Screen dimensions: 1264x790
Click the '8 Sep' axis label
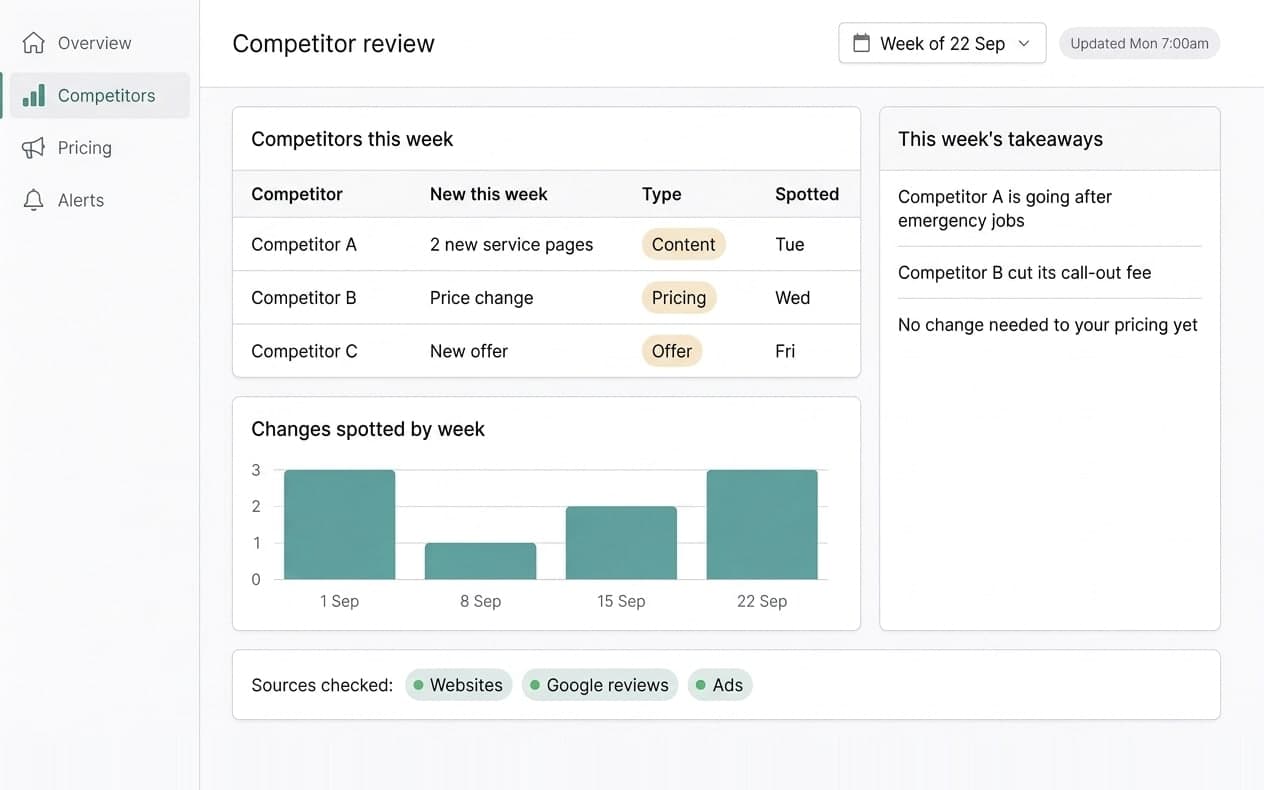click(x=481, y=601)
